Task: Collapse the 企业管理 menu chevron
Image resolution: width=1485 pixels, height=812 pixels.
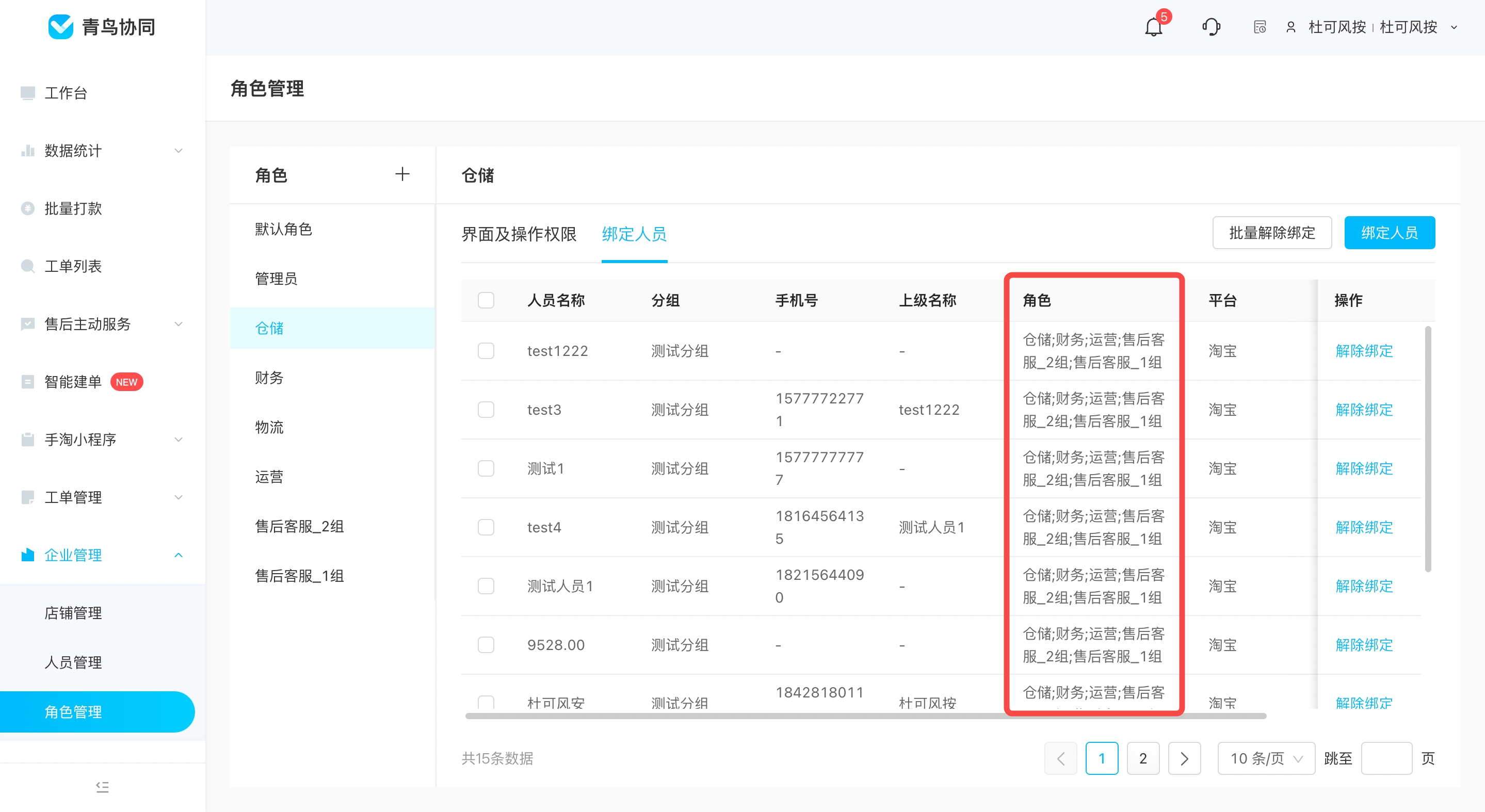Action: 179,555
